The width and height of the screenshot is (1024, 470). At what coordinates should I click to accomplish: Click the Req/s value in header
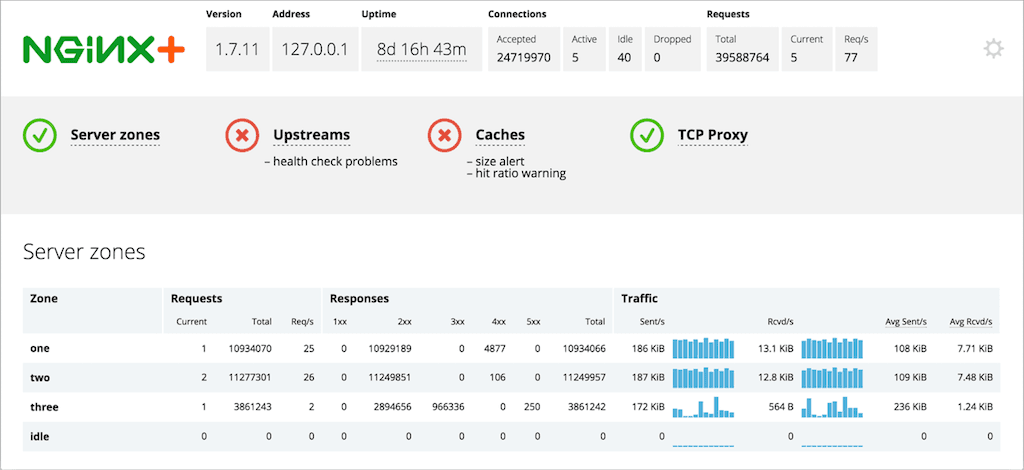click(852, 58)
